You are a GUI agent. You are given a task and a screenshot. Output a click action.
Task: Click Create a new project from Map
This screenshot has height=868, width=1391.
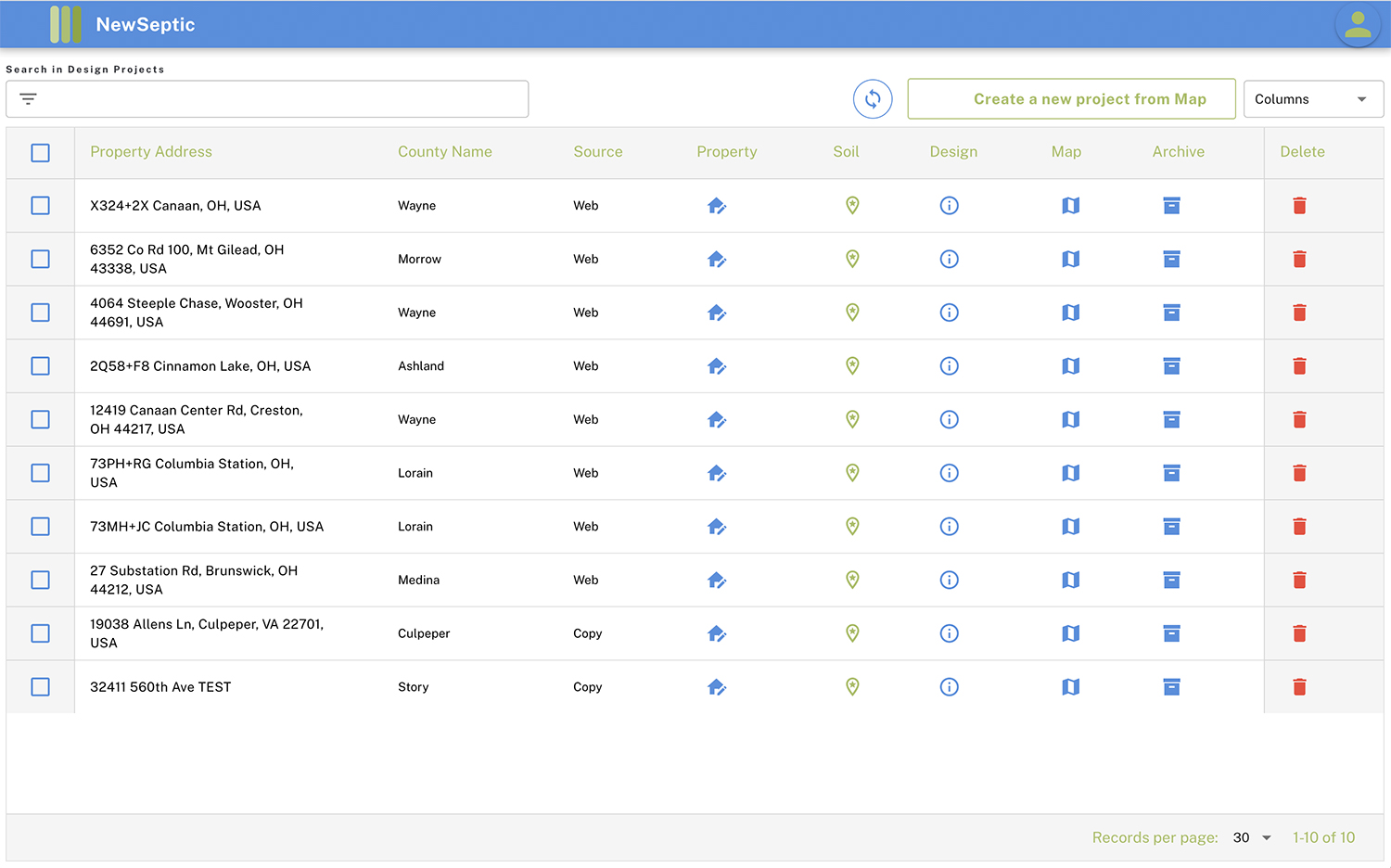tap(1071, 99)
